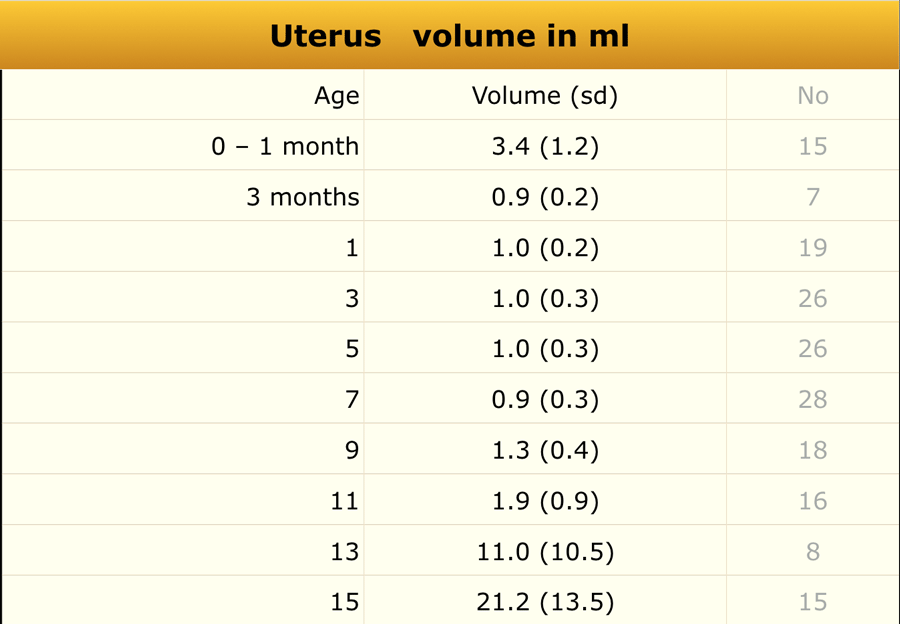Click the "Uterus volume in ml" title bar

pos(449,36)
